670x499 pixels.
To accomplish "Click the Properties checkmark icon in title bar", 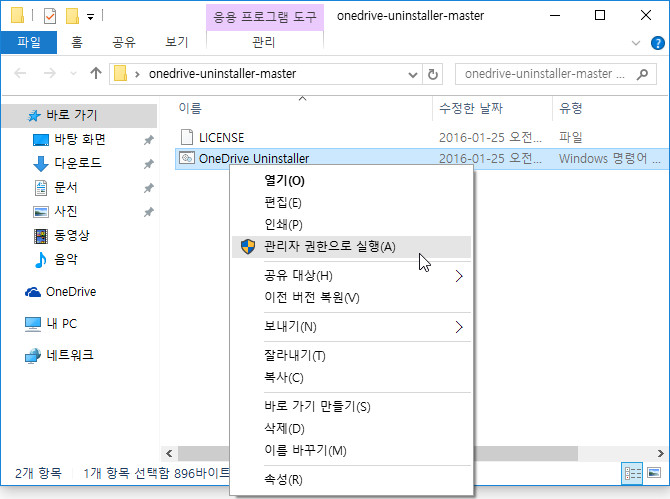I will (50, 16).
